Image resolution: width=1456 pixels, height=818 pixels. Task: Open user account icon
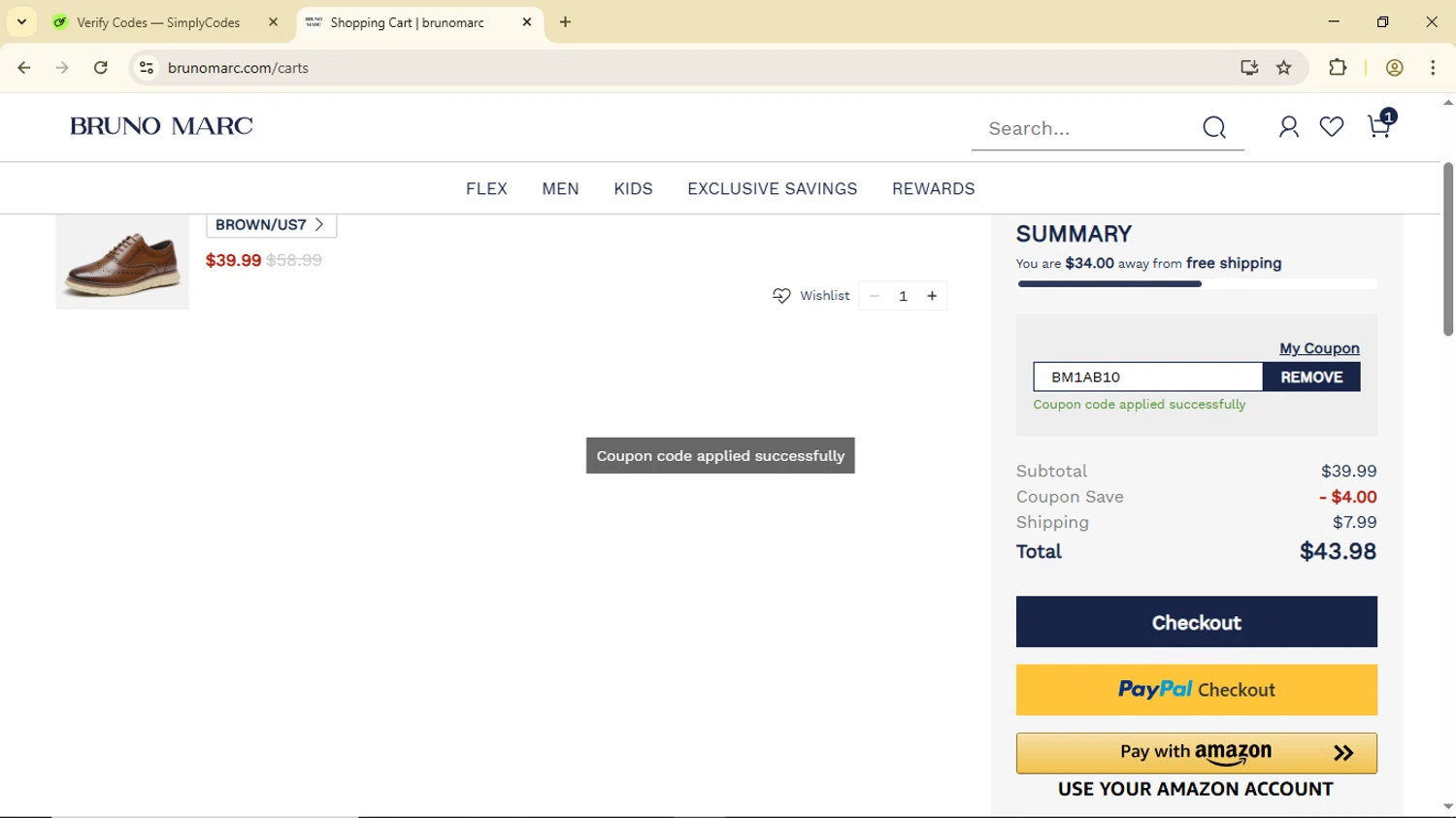click(x=1289, y=127)
